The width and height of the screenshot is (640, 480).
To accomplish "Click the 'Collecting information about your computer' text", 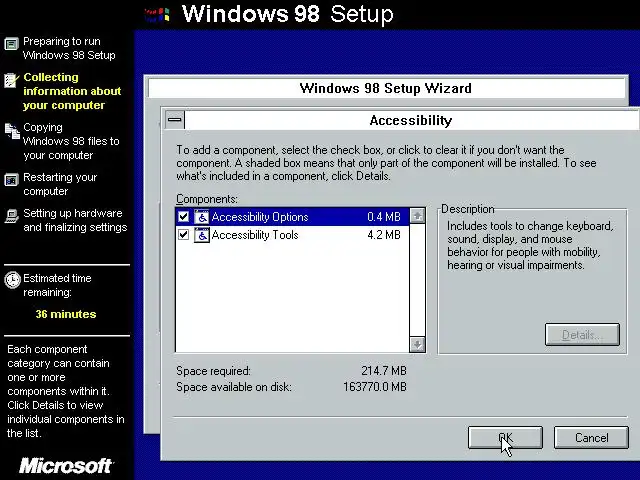I will click(x=72, y=91).
